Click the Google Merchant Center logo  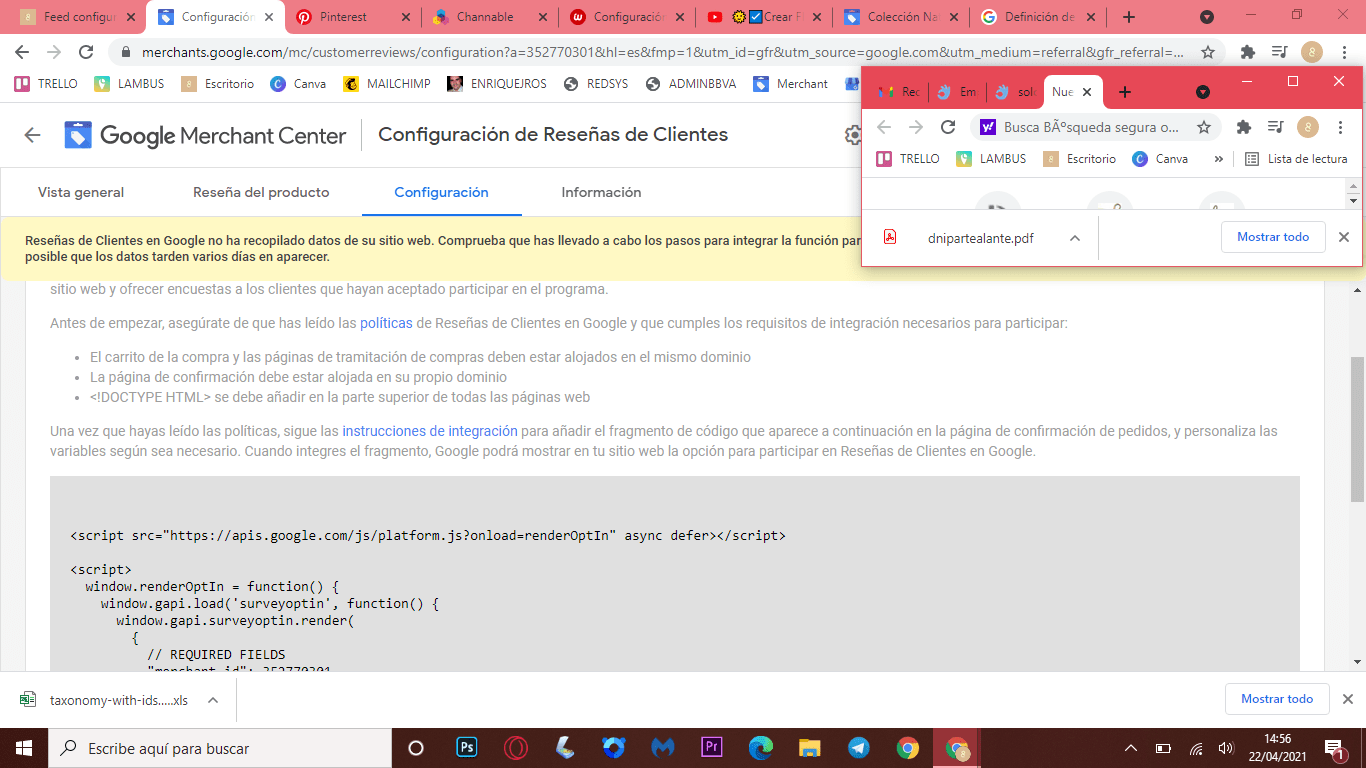[205, 135]
